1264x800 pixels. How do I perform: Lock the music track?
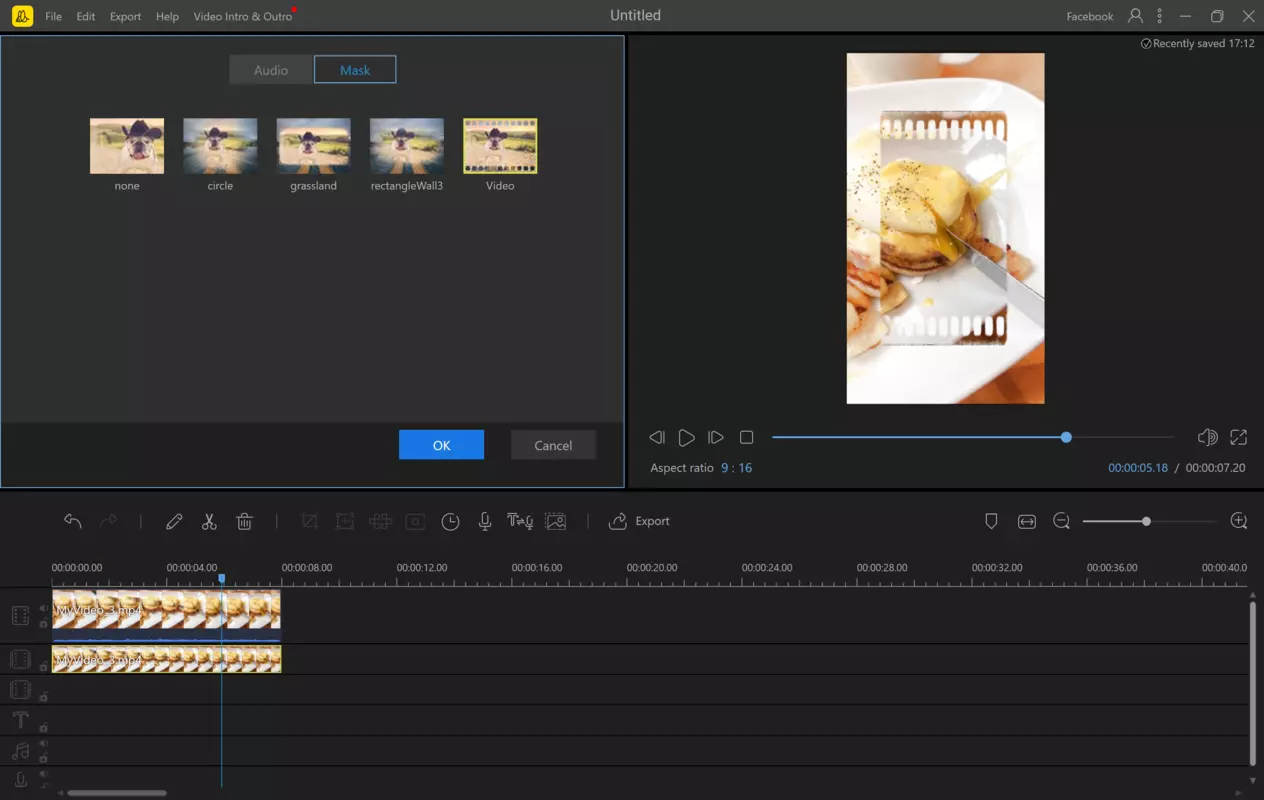click(43, 758)
